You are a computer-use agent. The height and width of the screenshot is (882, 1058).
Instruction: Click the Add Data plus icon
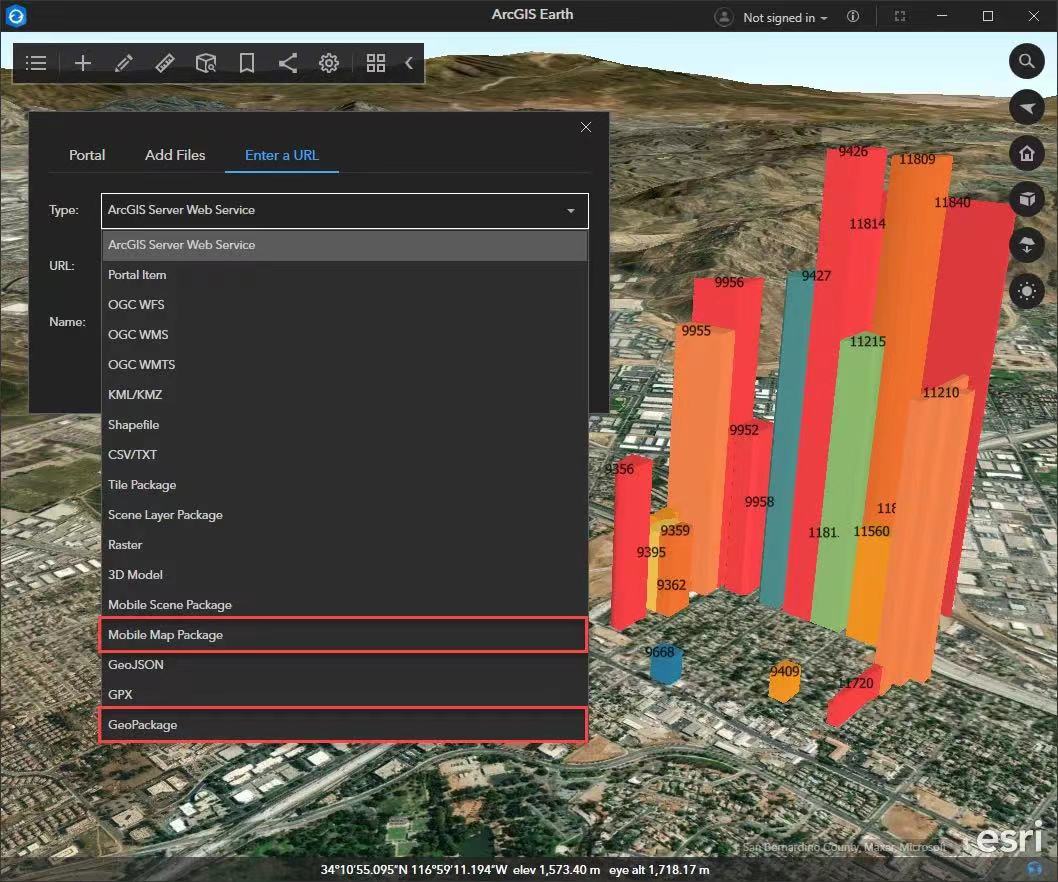click(x=83, y=63)
